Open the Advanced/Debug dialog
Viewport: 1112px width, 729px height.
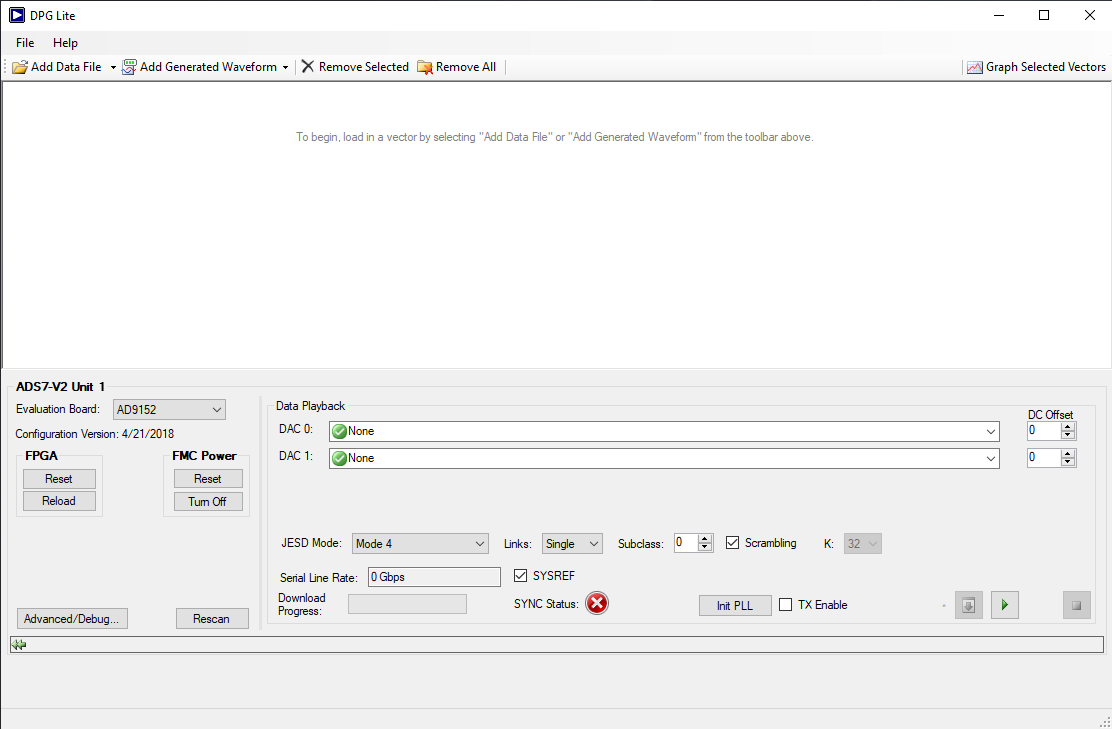point(72,618)
